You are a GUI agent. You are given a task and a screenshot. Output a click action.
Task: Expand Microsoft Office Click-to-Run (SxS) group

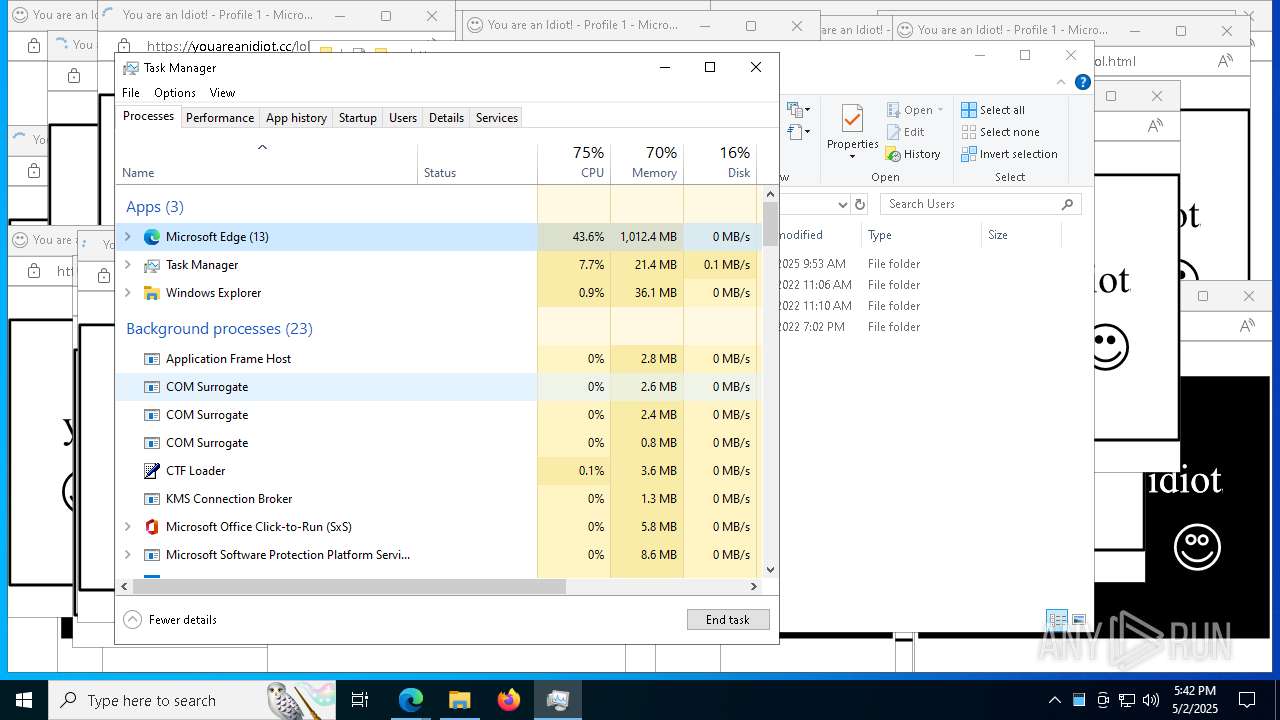tap(127, 527)
